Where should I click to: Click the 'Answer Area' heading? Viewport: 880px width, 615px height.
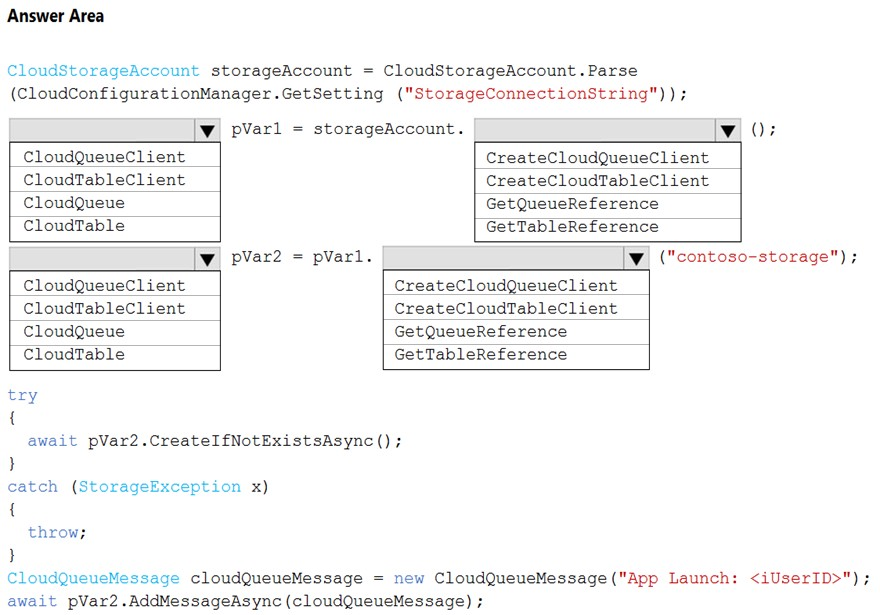(x=56, y=16)
